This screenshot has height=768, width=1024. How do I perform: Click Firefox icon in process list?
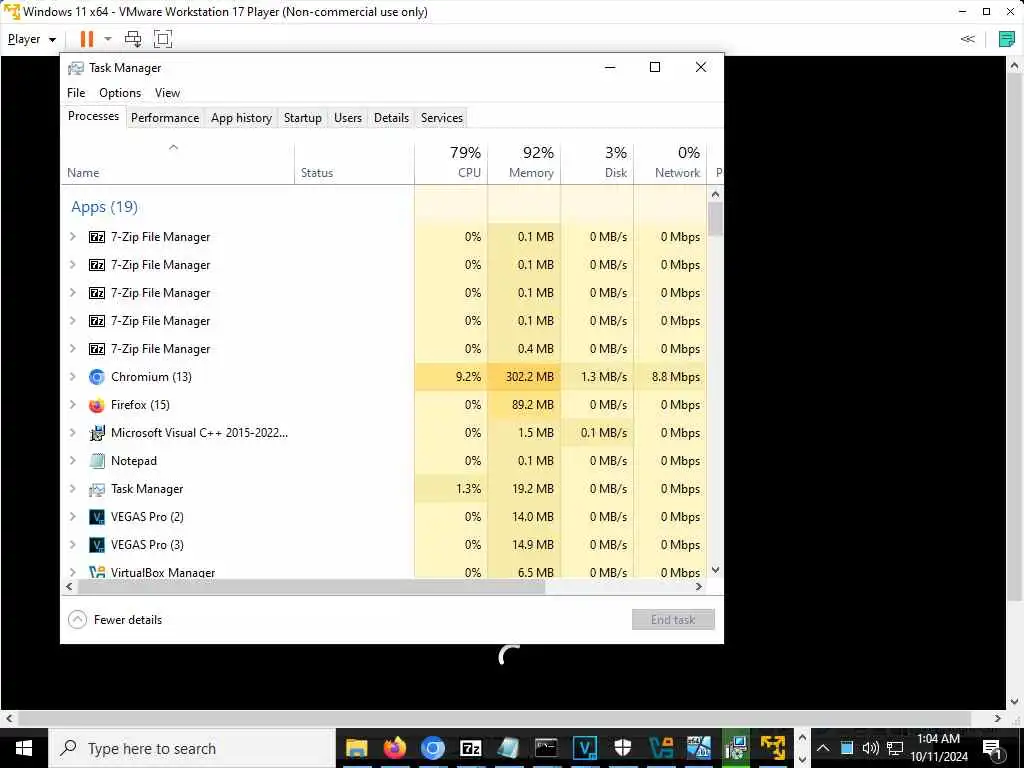[x=97, y=405]
